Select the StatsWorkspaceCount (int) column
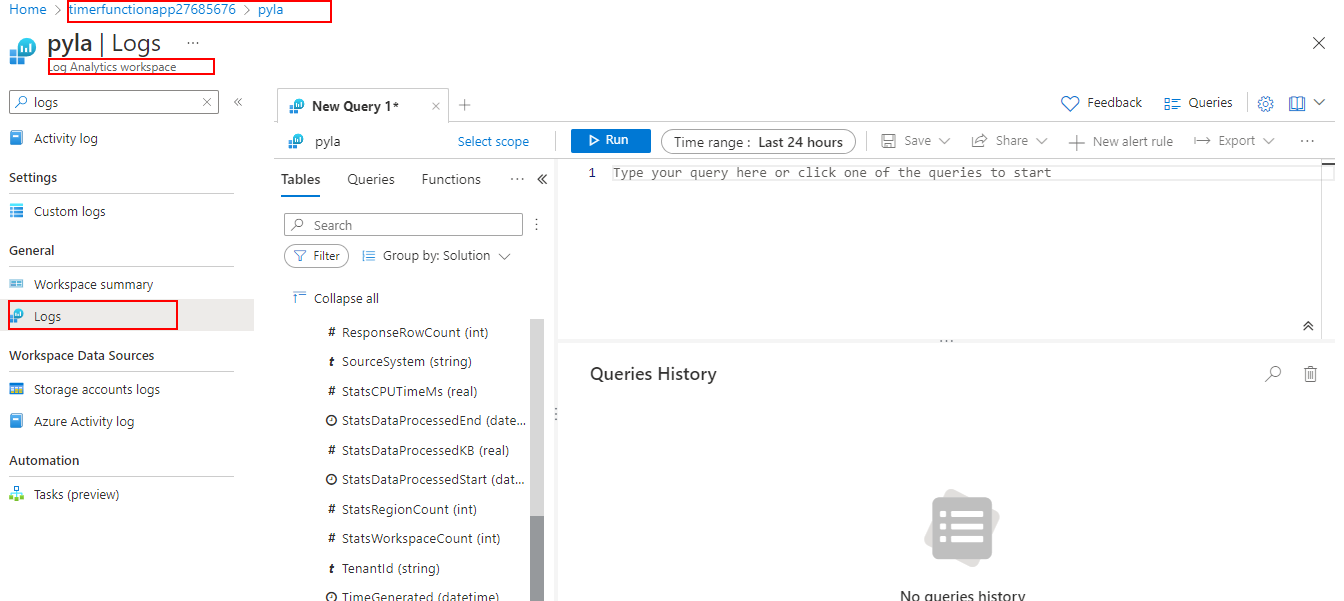Screen dimensions: 1344x601 414,539
